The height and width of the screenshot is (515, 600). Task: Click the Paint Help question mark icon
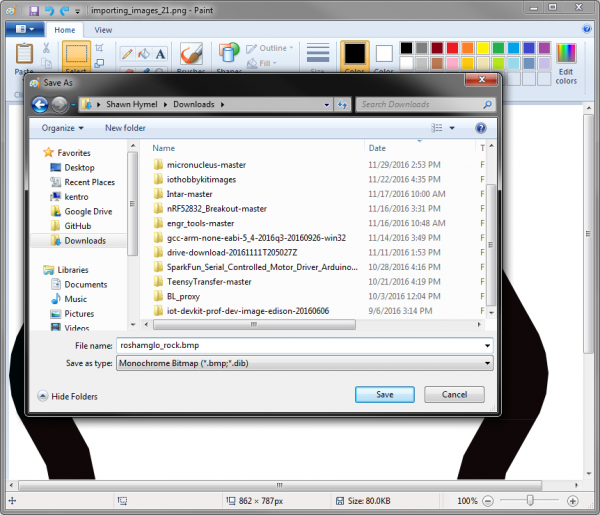click(587, 29)
